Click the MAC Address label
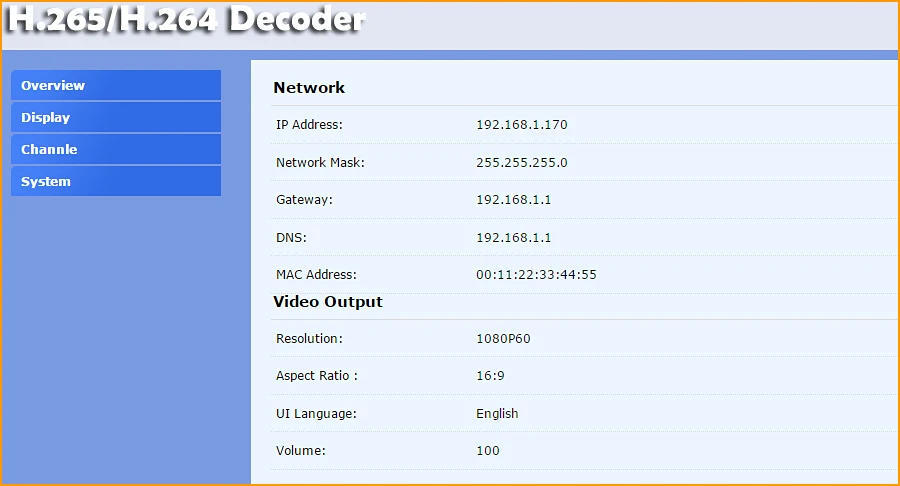 coord(316,275)
